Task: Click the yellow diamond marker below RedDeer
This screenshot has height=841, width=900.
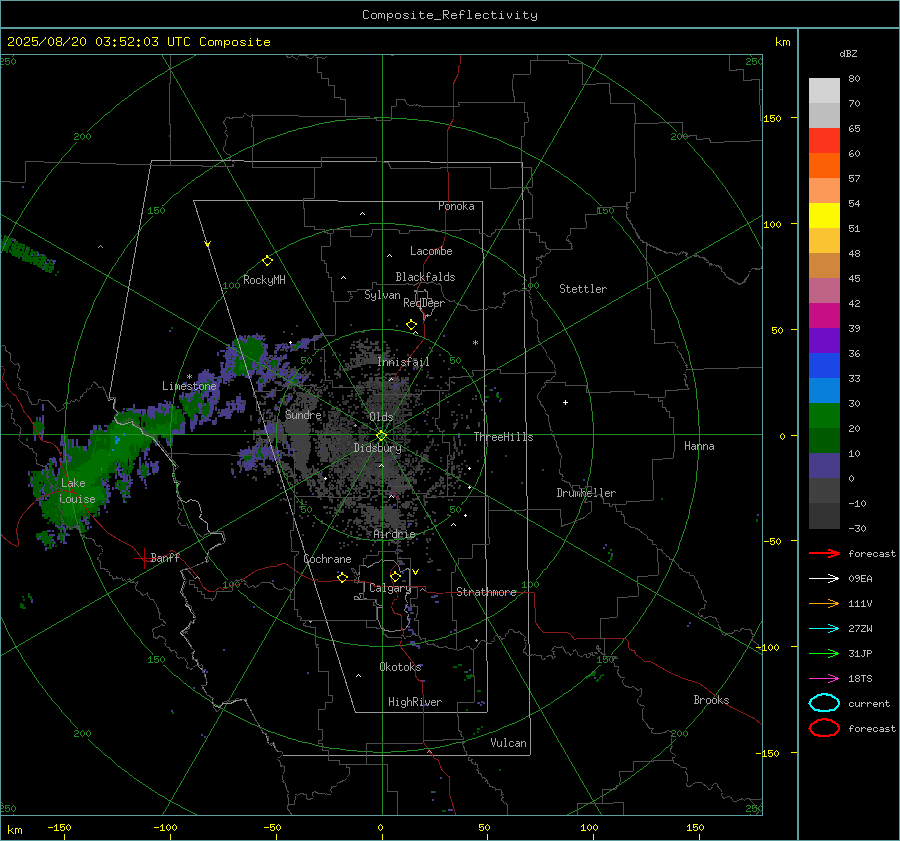Action: (412, 325)
